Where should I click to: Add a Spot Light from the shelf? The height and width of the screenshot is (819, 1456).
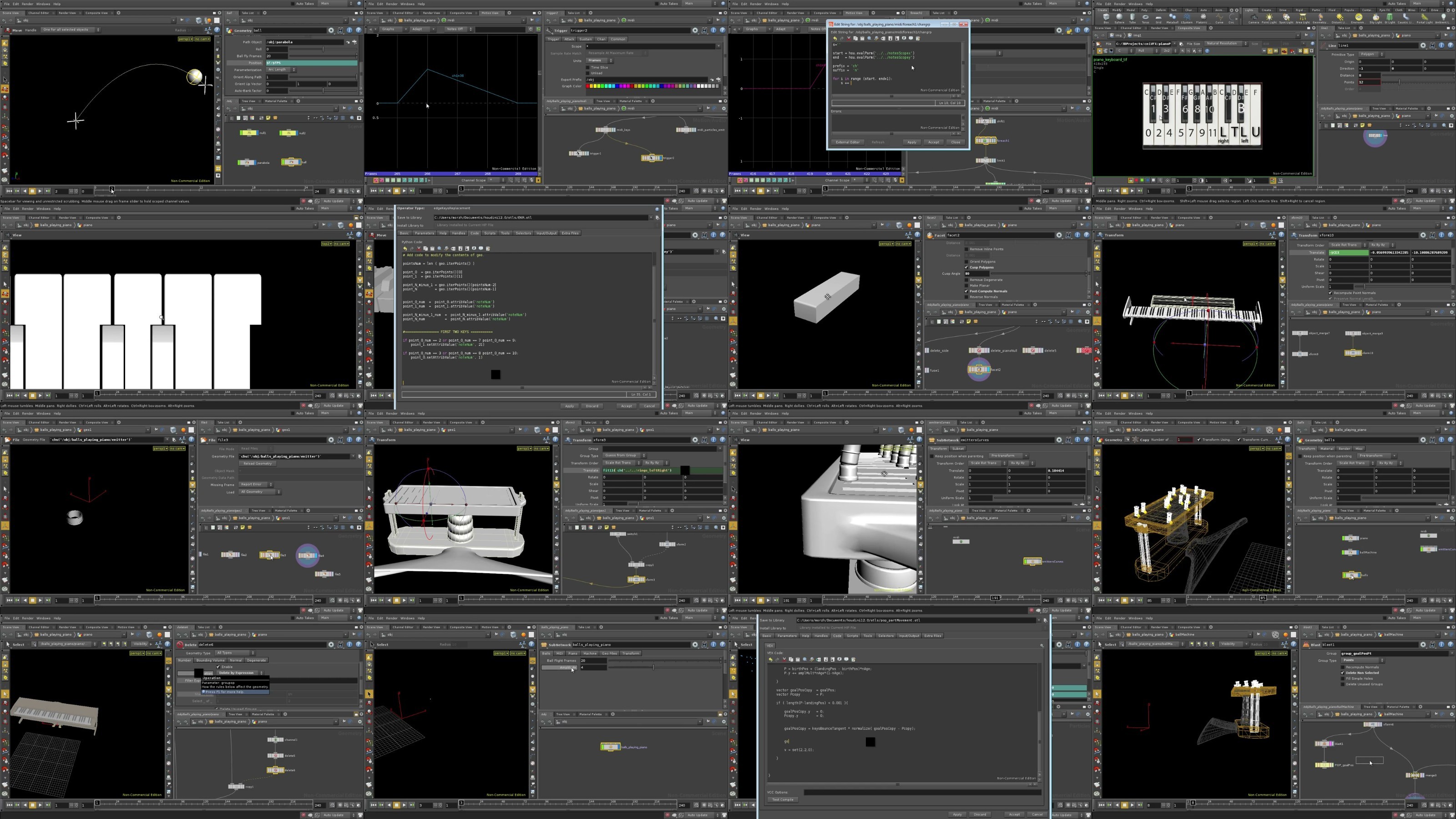(x=1286, y=18)
